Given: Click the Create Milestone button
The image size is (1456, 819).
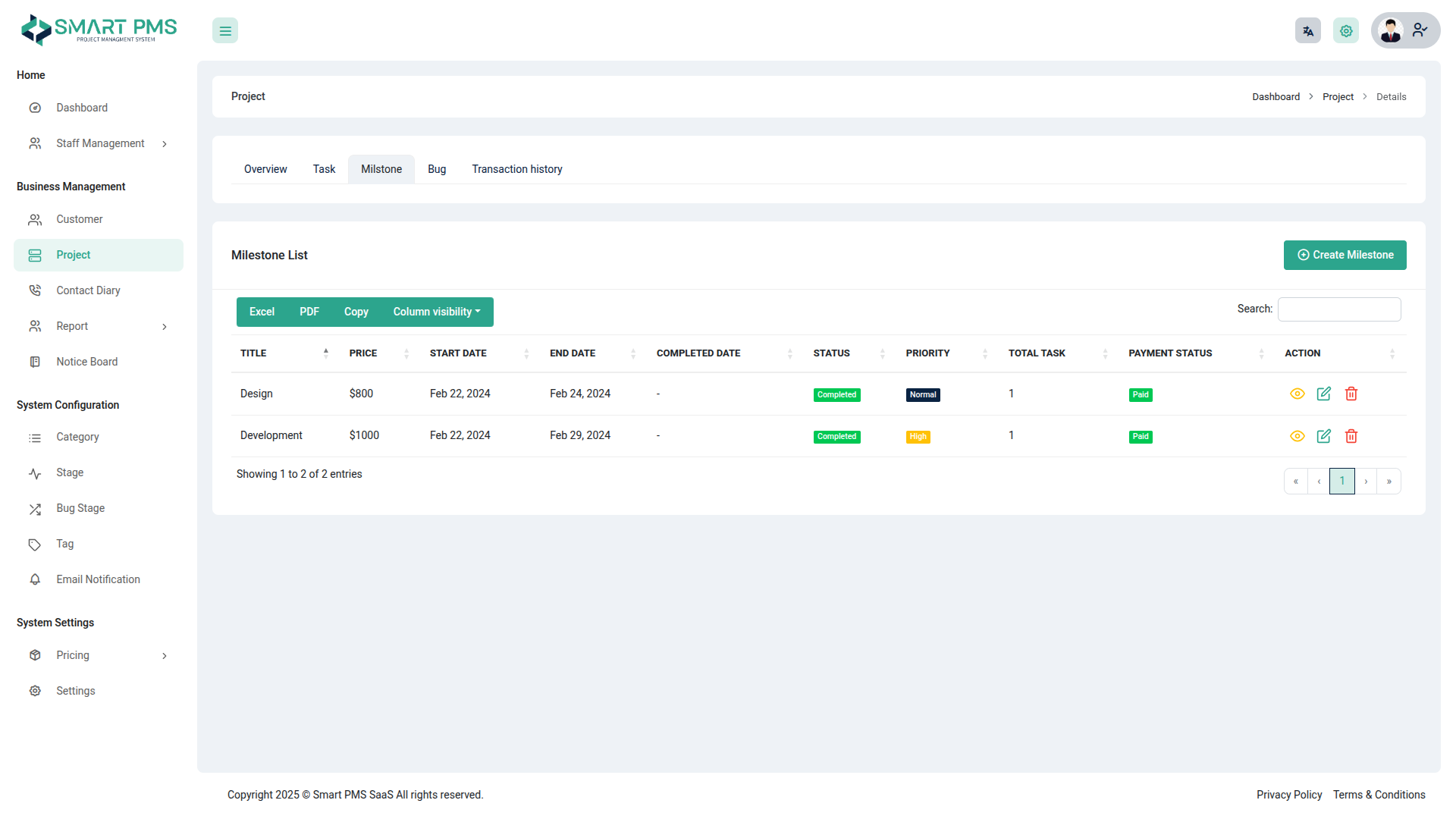Looking at the screenshot, I should (x=1345, y=255).
